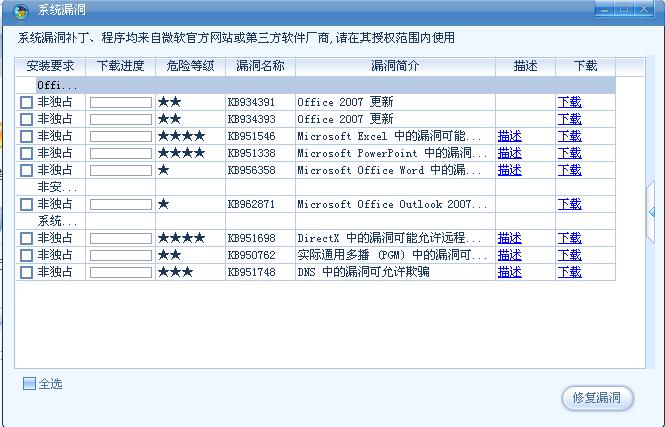Image resolution: width=665 pixels, height=427 pixels.
Task: Click single-star rating of KB956358
Action: pyautogui.click(x=163, y=170)
